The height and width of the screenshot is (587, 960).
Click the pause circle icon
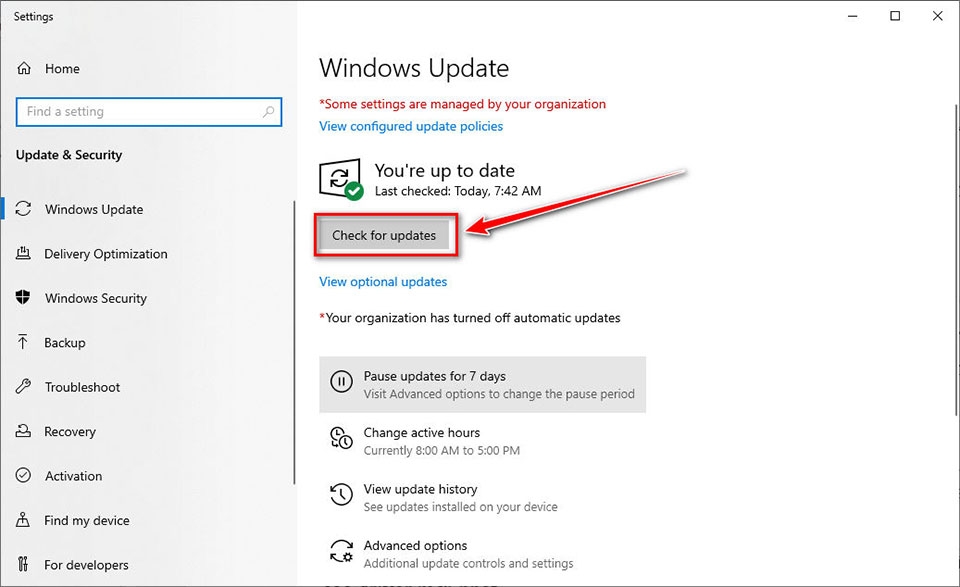pyautogui.click(x=341, y=381)
